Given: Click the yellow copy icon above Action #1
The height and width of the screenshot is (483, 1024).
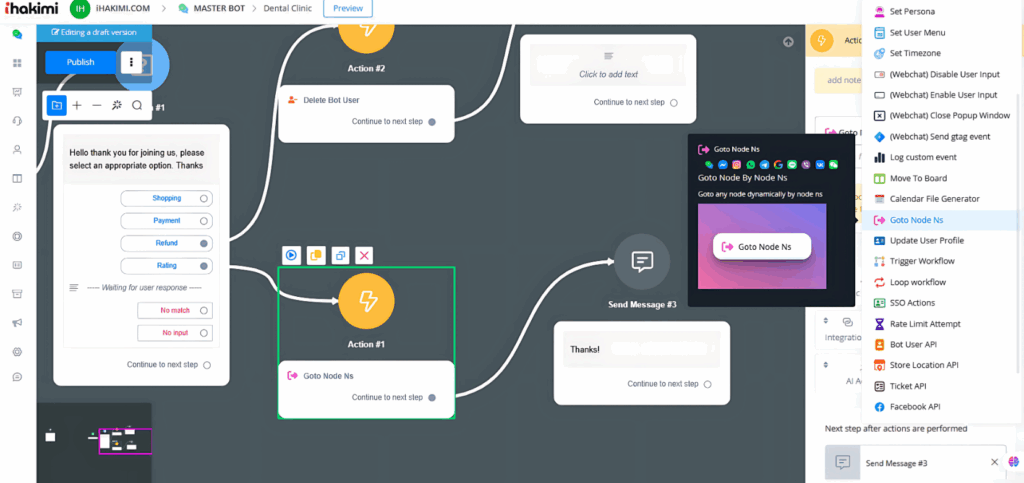Looking at the screenshot, I should (x=315, y=255).
